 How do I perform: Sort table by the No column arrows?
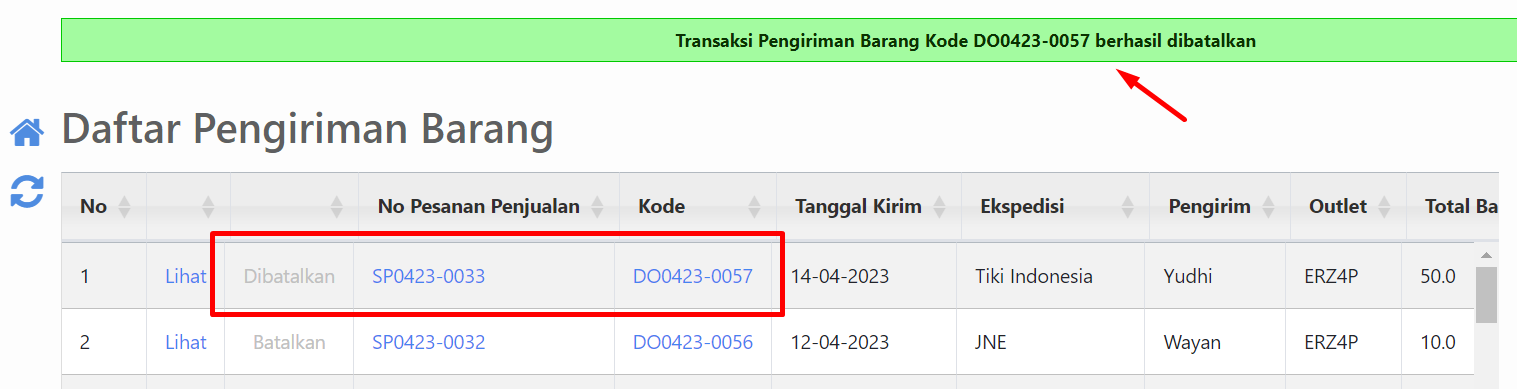coord(124,207)
